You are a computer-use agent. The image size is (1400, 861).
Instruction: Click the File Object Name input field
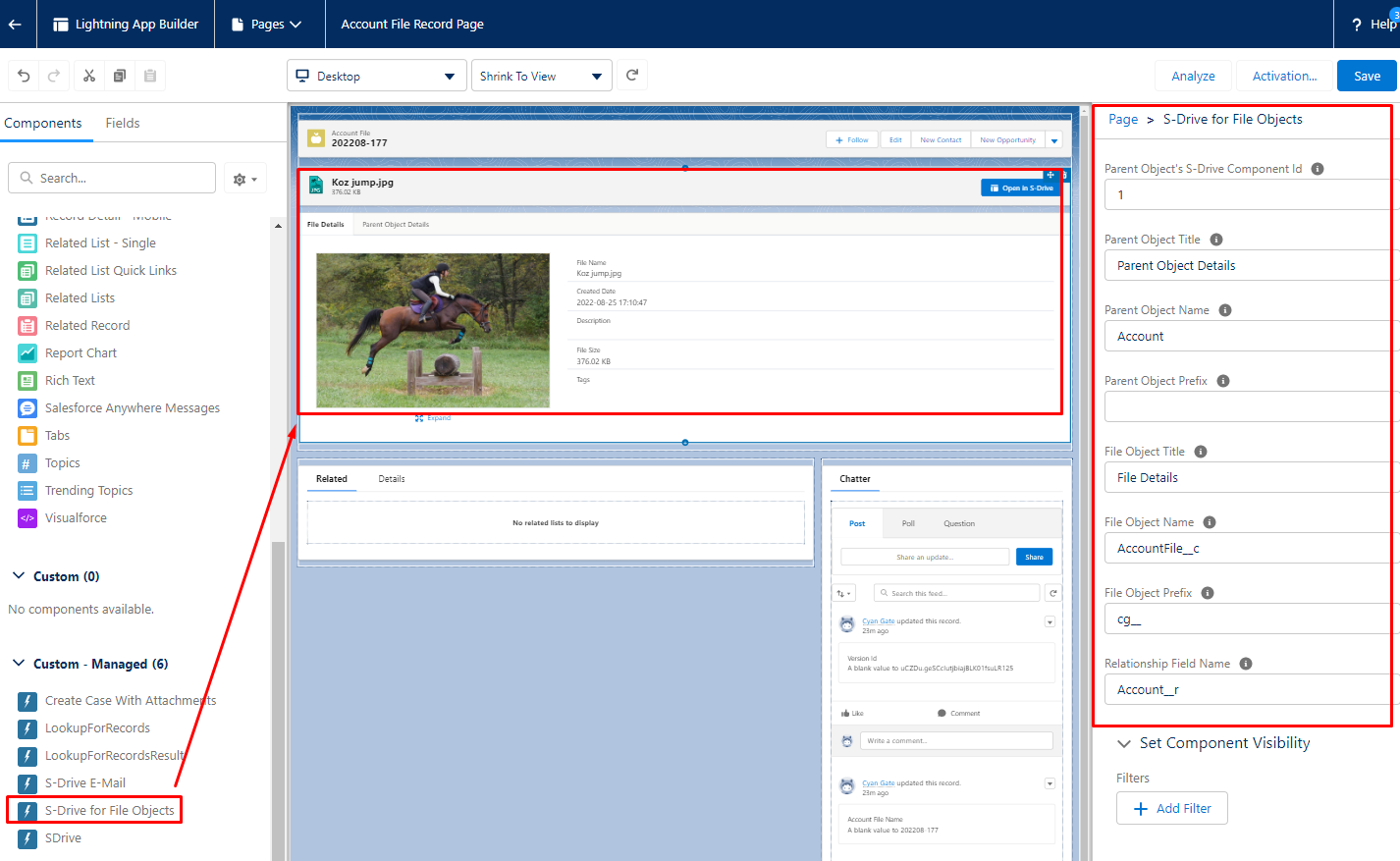(1247, 548)
